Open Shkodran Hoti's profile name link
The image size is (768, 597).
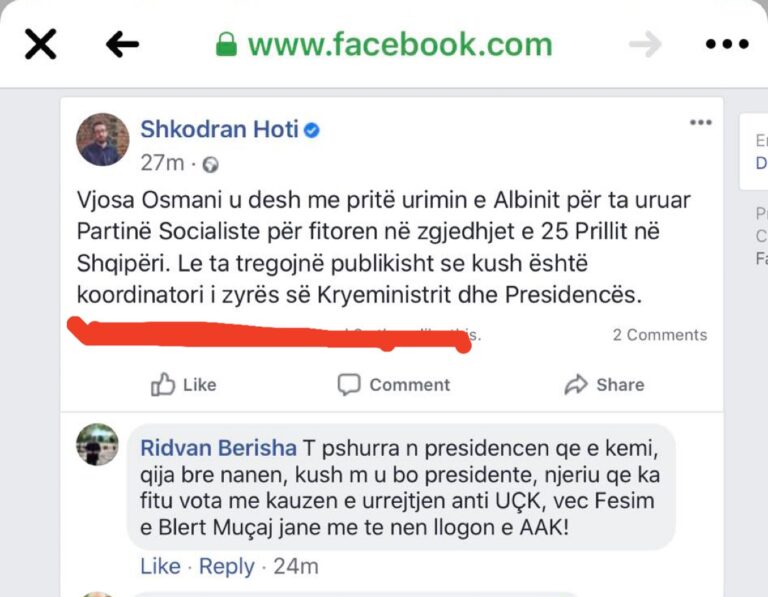tap(219, 129)
